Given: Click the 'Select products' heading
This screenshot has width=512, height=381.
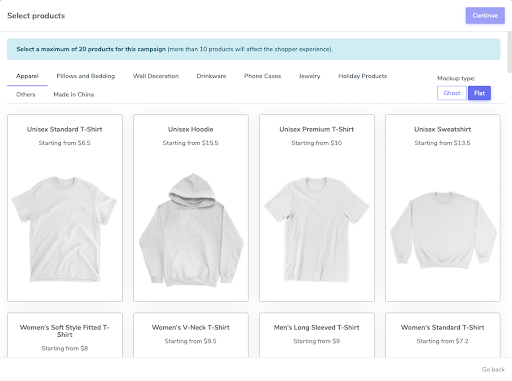Looking at the screenshot, I should point(36,16).
